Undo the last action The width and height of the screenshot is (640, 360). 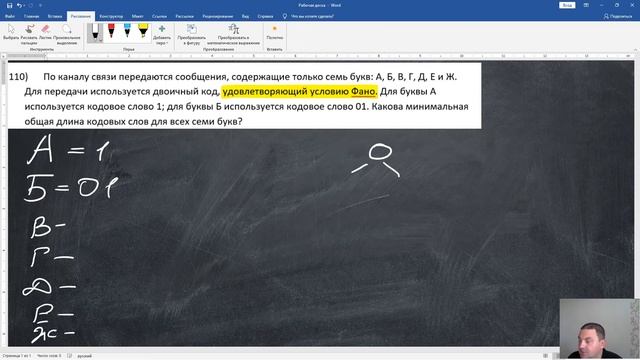tap(19, 5)
